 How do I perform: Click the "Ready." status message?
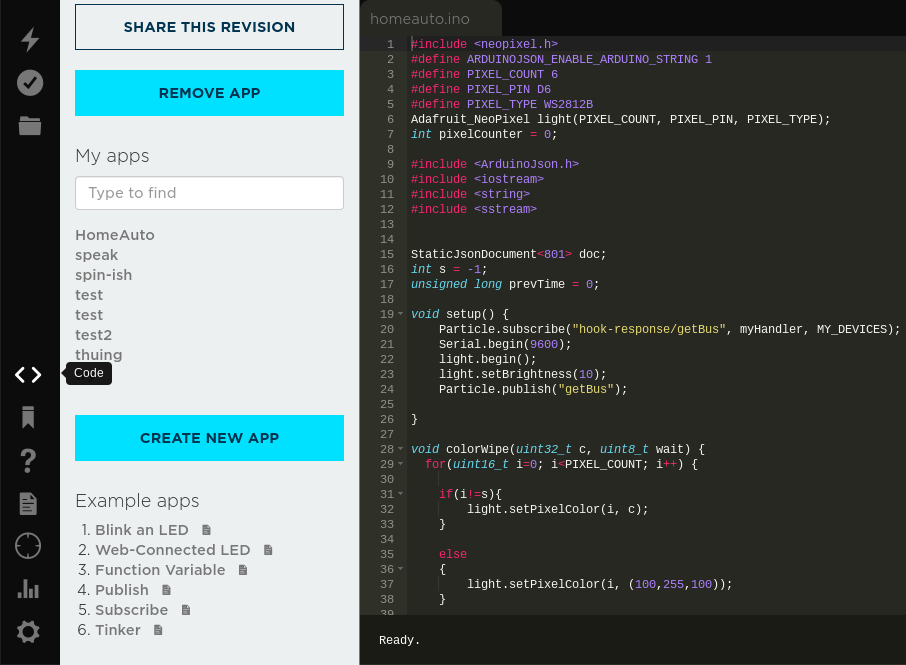point(399,640)
